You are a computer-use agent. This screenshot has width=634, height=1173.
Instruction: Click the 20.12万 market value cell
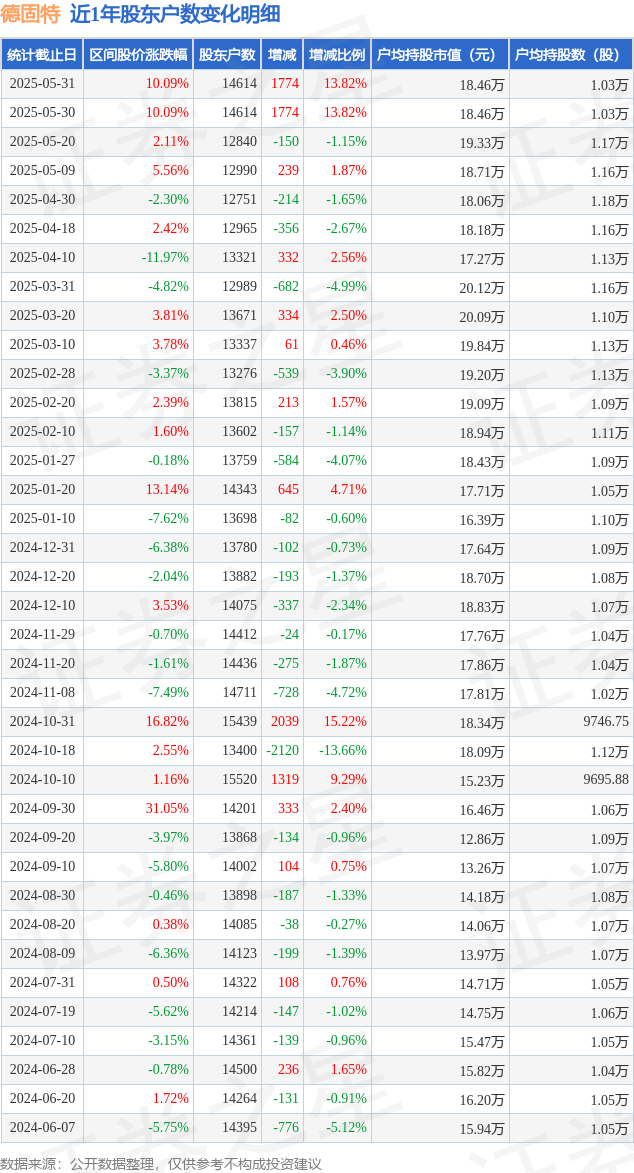[x=483, y=287]
